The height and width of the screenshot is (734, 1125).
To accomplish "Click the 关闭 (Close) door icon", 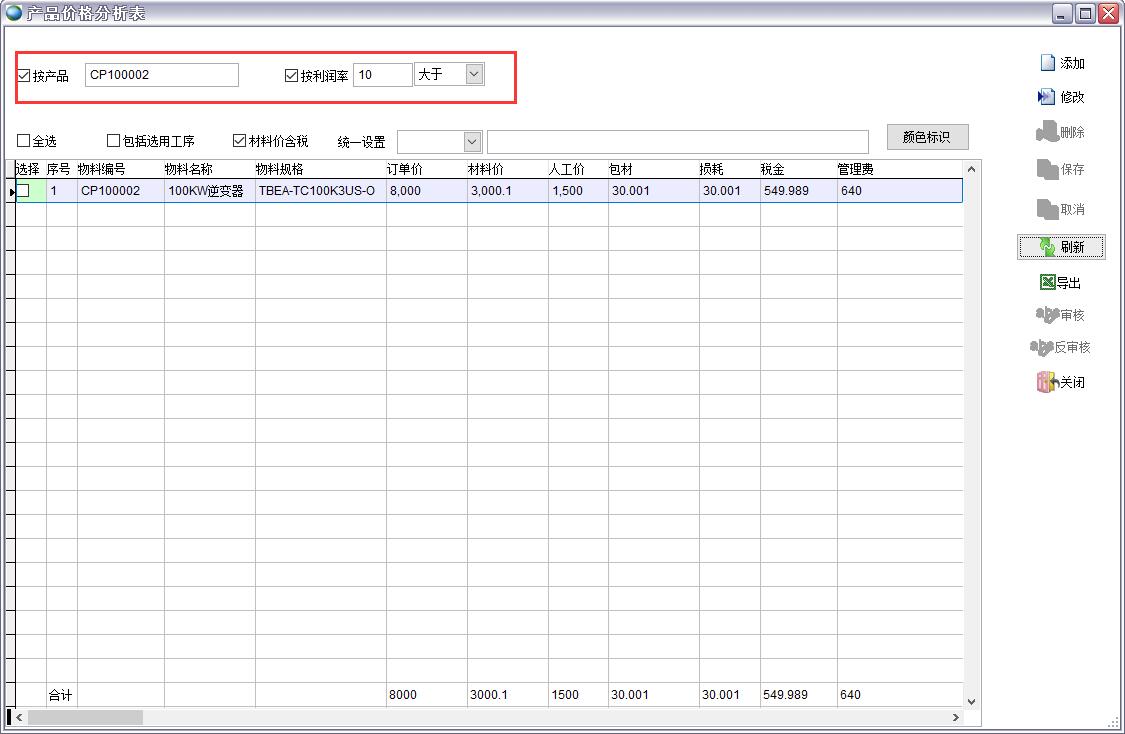I will pos(1047,382).
